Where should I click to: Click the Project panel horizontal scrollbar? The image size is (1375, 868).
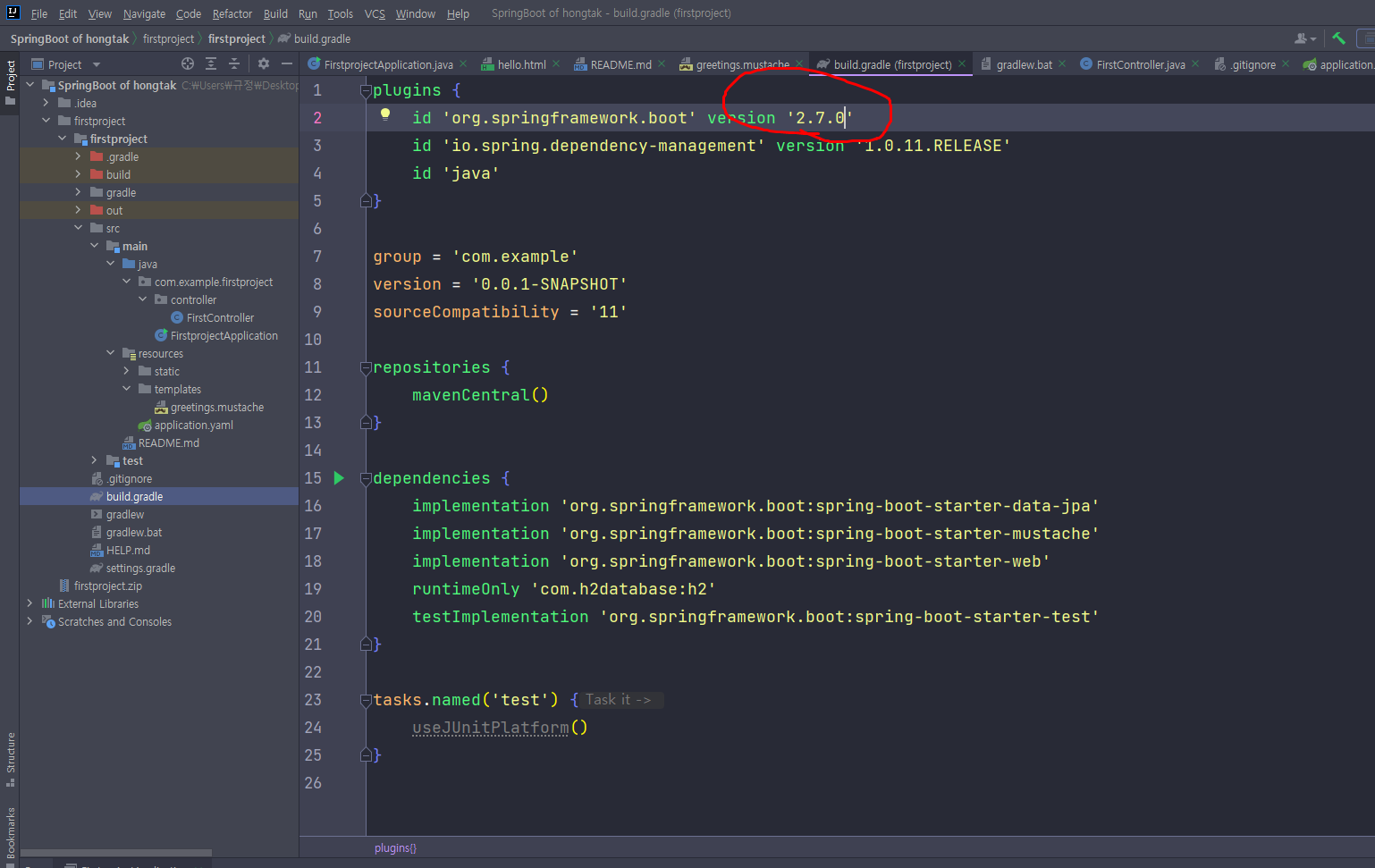click(x=116, y=853)
